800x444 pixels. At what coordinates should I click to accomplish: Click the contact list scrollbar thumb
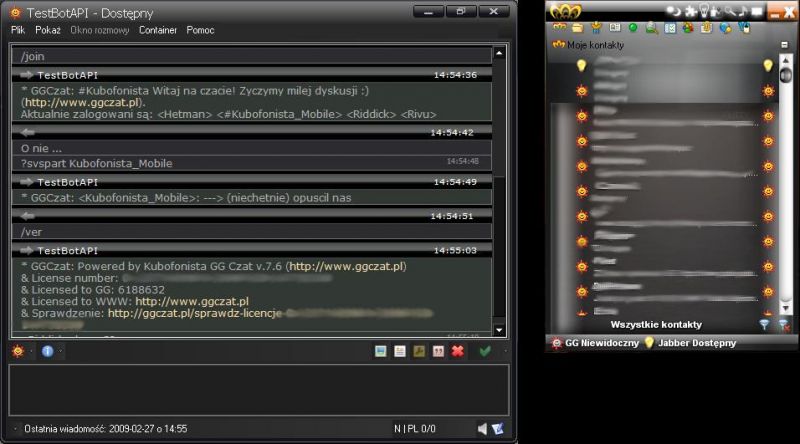coord(786,76)
